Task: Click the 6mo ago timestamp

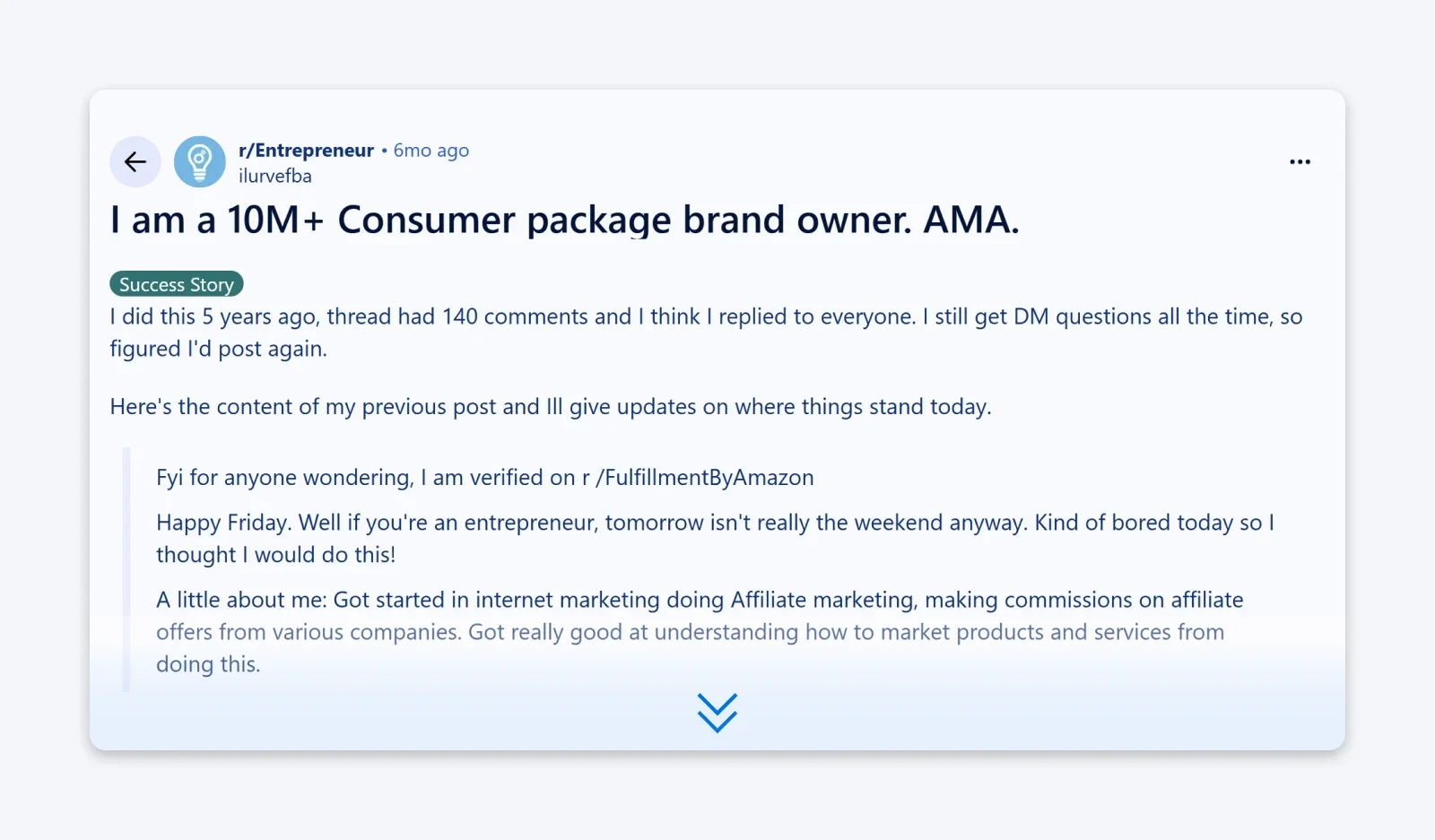Action: (x=431, y=150)
